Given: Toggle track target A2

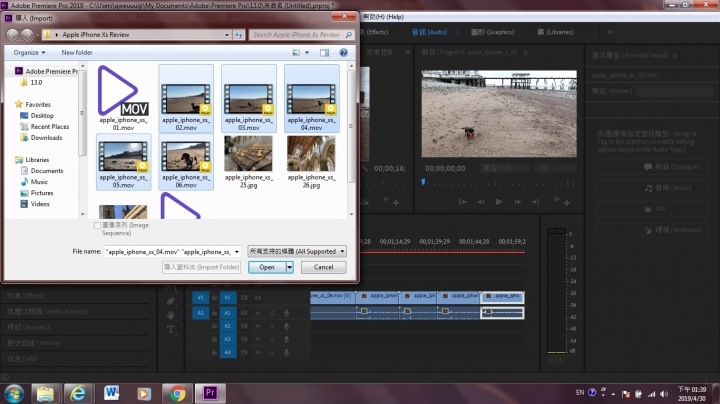Looking at the screenshot, I should [x=228, y=326].
